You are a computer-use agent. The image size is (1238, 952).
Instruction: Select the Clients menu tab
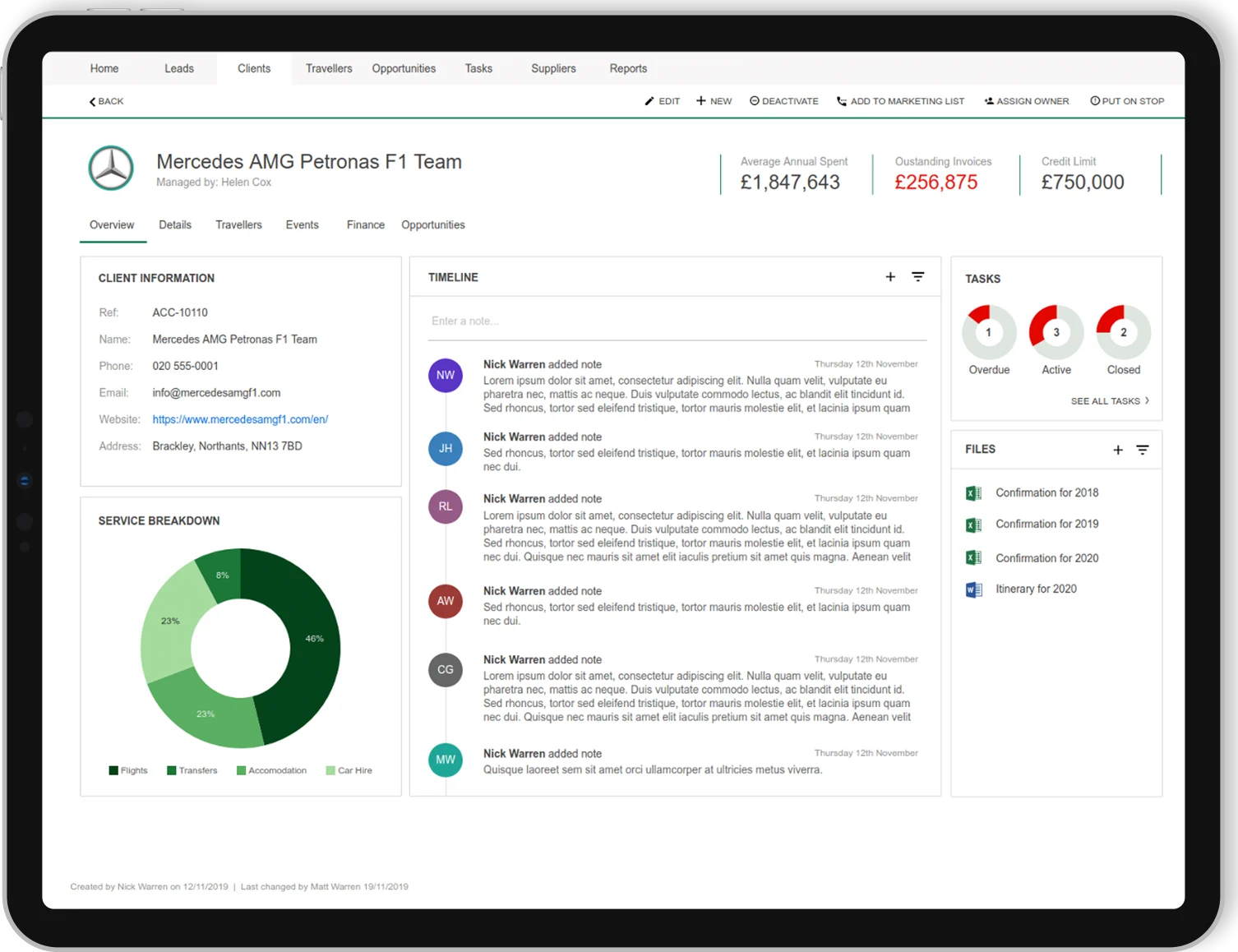[254, 68]
